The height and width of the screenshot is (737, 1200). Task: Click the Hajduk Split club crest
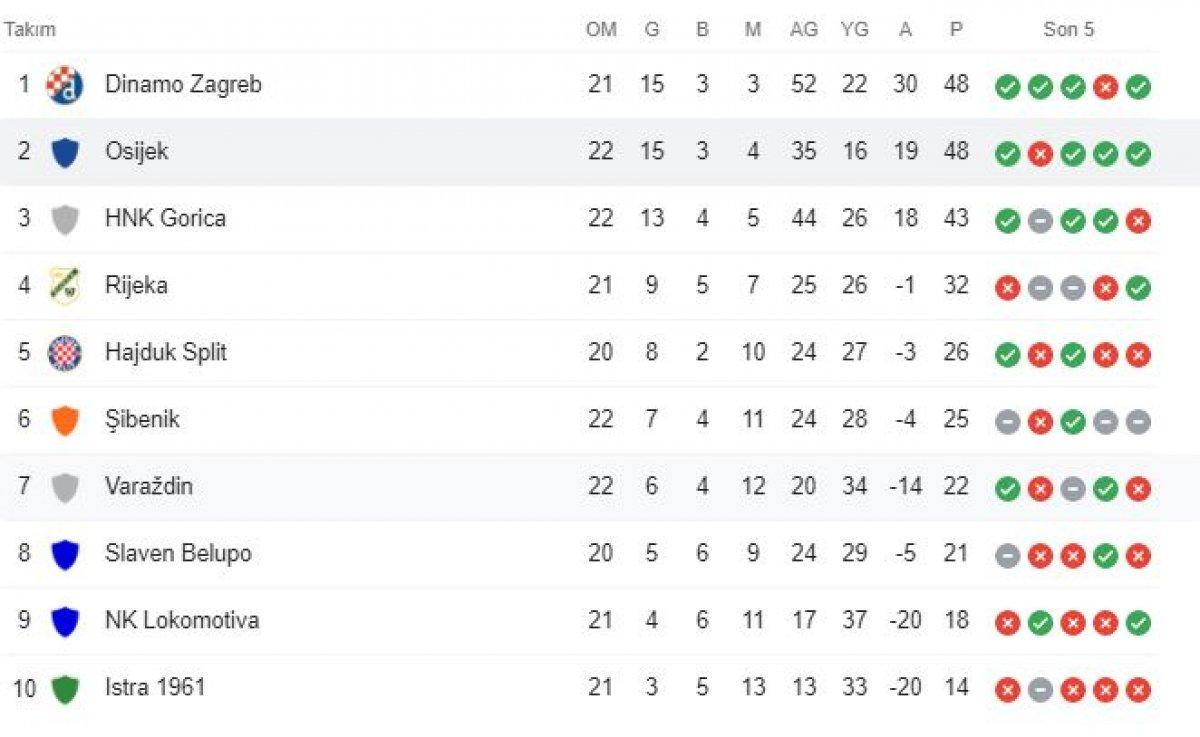[x=65, y=353]
